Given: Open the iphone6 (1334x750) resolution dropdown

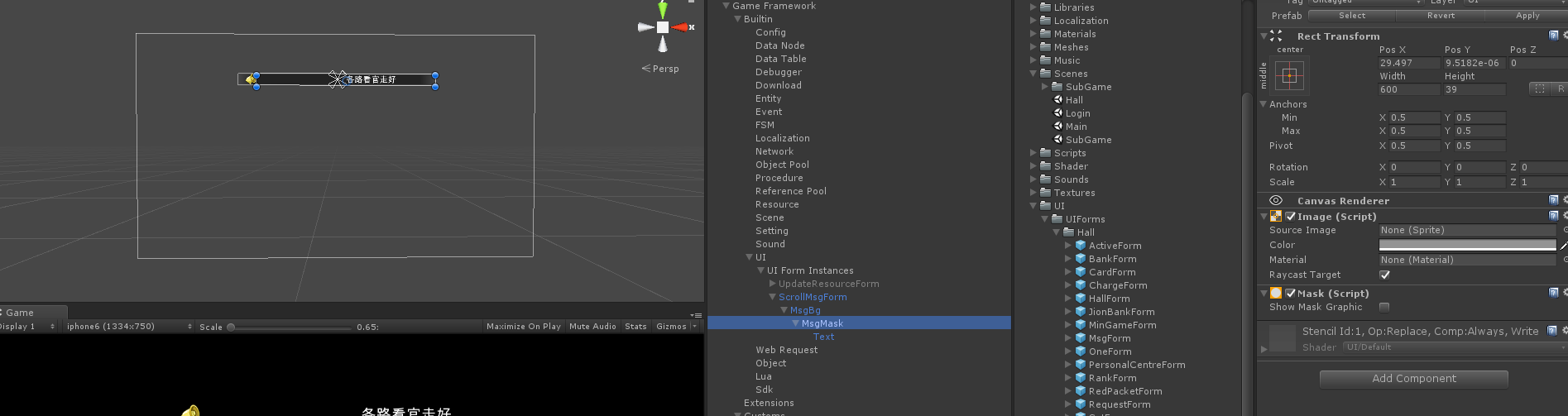Looking at the screenshot, I should click(x=128, y=326).
